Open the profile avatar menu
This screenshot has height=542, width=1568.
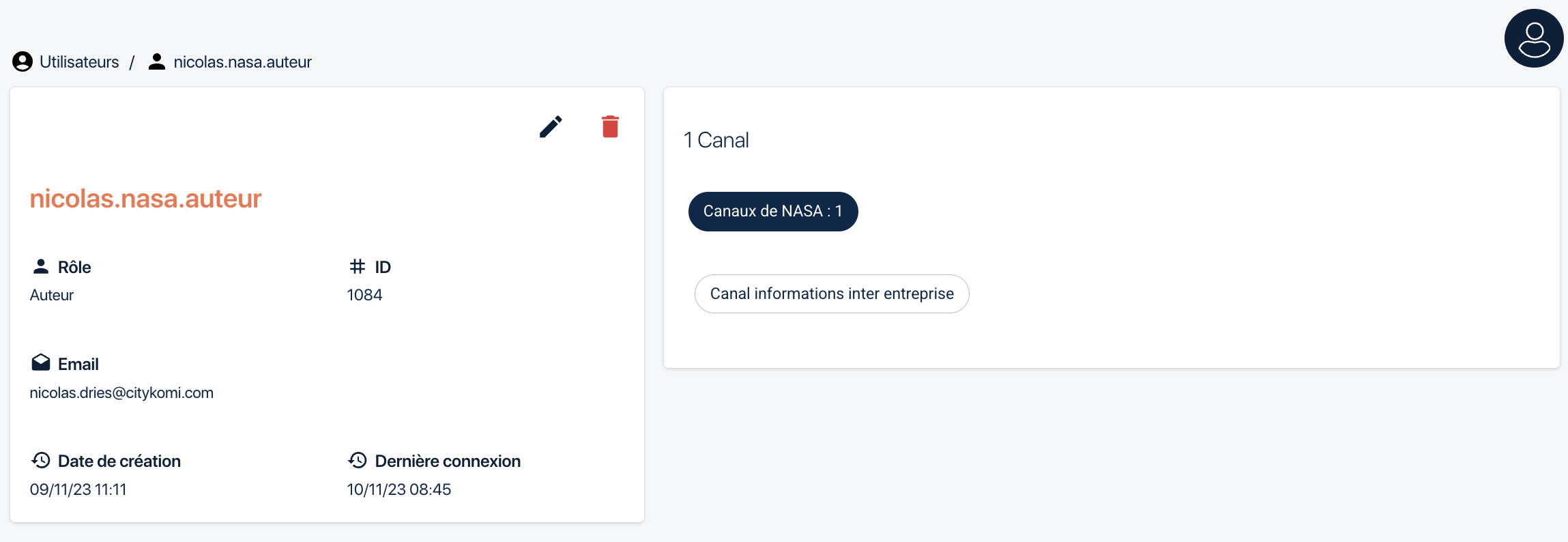1533,38
